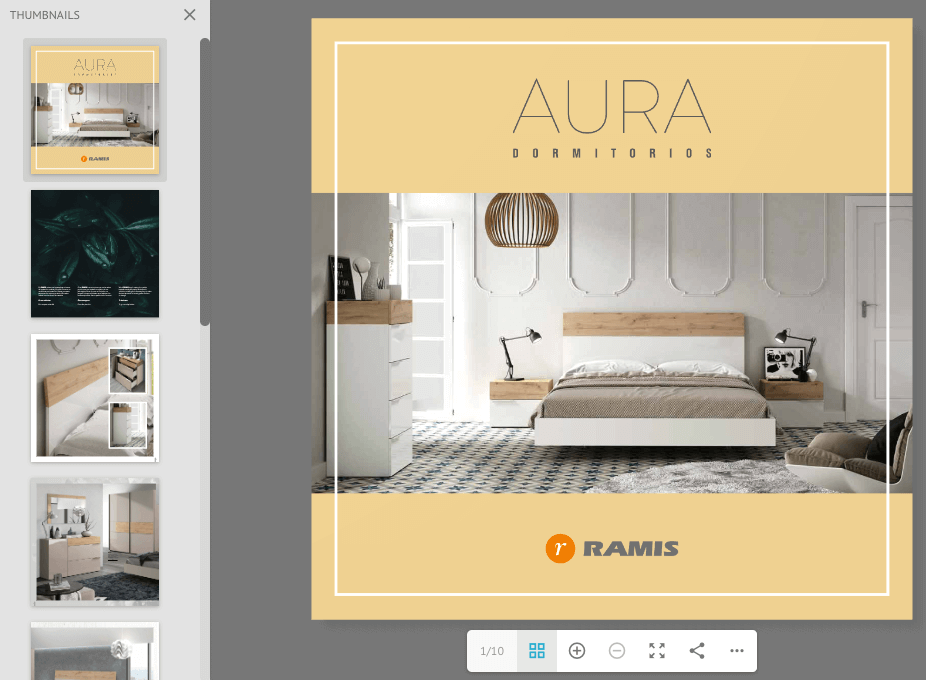The width and height of the screenshot is (926, 680).
Task: Enter fullscreen mode
Action: pos(657,651)
